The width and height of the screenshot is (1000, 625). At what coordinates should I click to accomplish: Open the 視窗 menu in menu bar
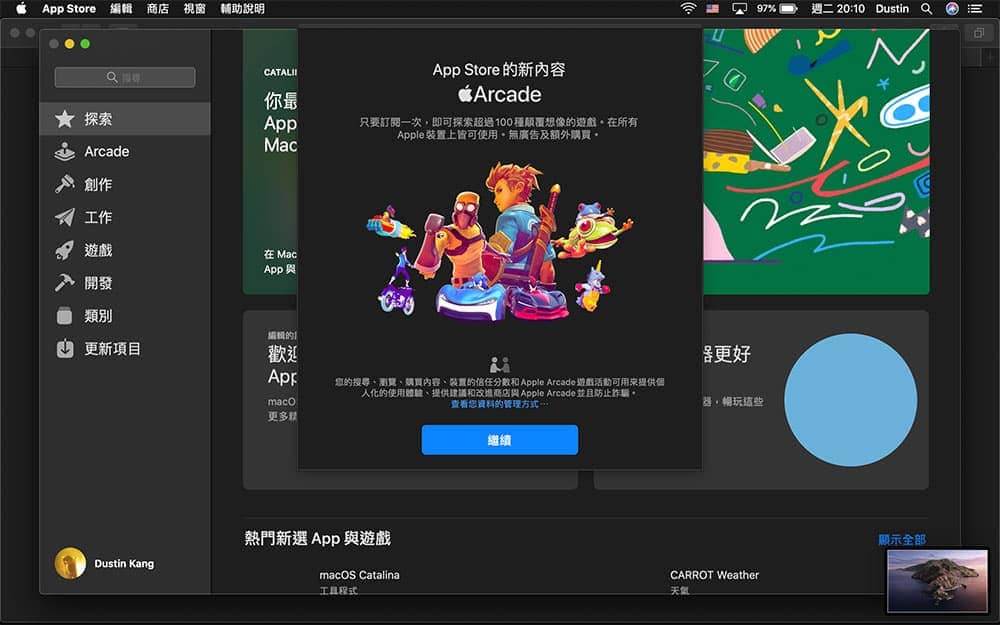[194, 8]
